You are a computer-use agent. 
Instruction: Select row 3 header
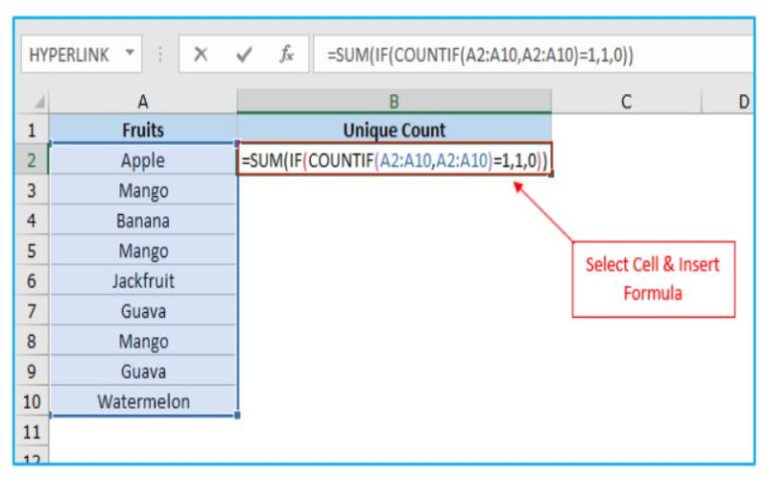(x=32, y=190)
